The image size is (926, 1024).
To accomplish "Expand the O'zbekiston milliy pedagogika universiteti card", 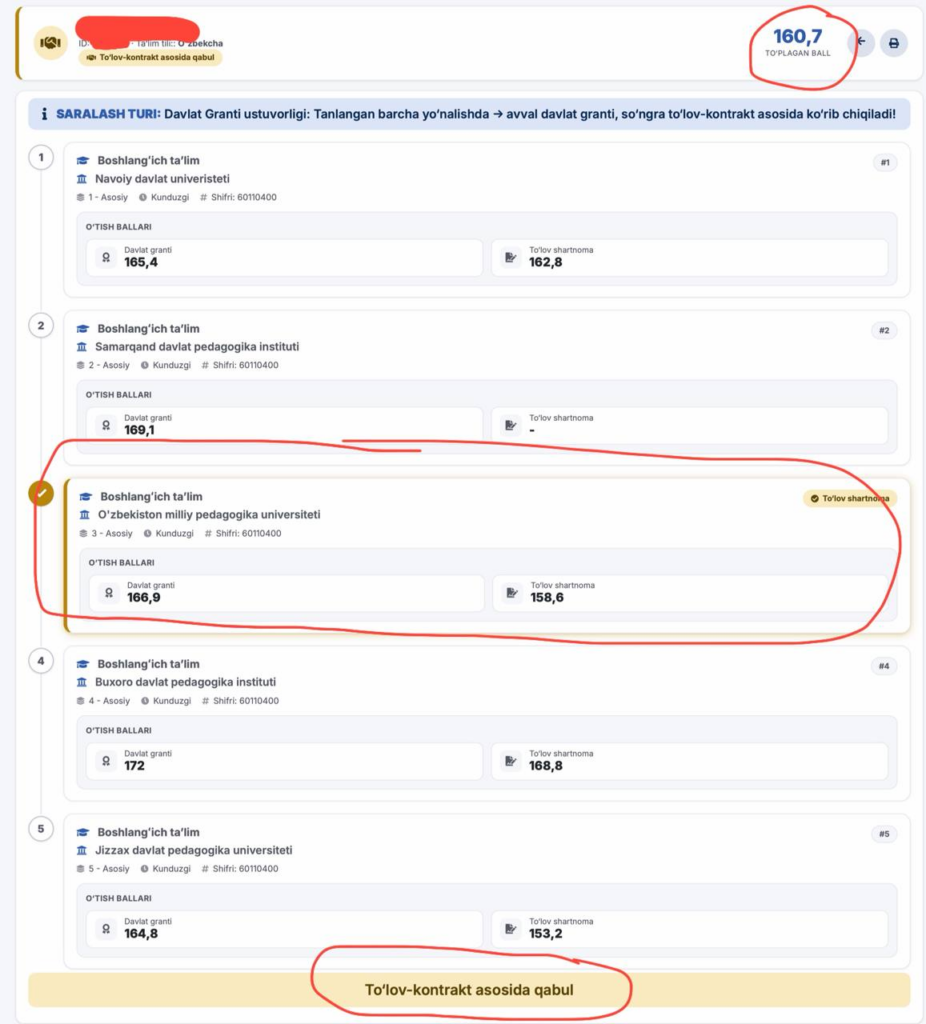I will (487, 556).
